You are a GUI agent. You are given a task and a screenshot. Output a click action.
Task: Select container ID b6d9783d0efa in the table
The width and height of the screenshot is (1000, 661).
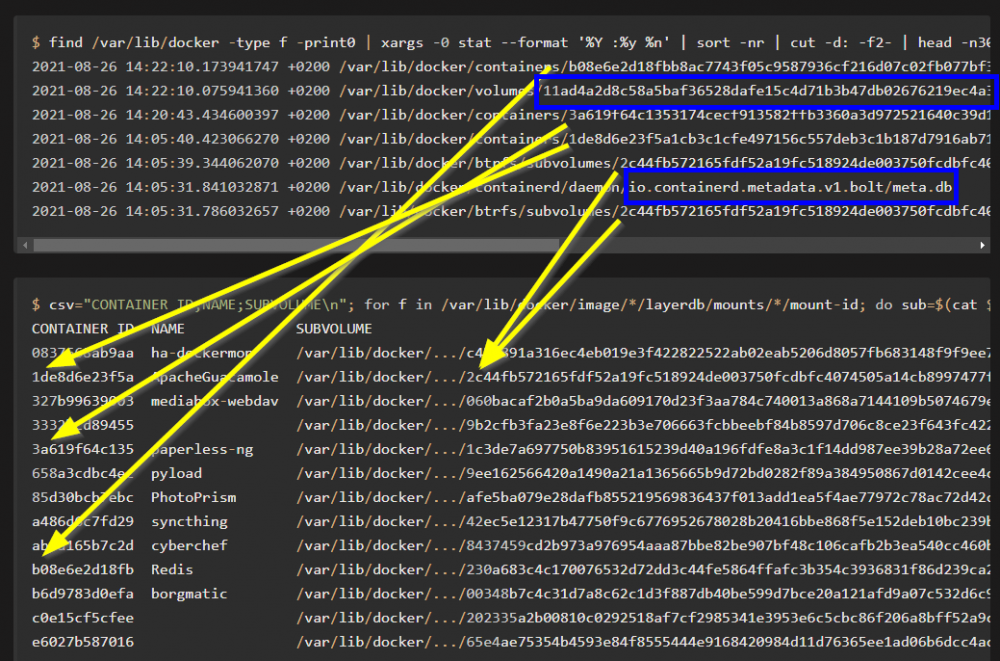pos(83,593)
